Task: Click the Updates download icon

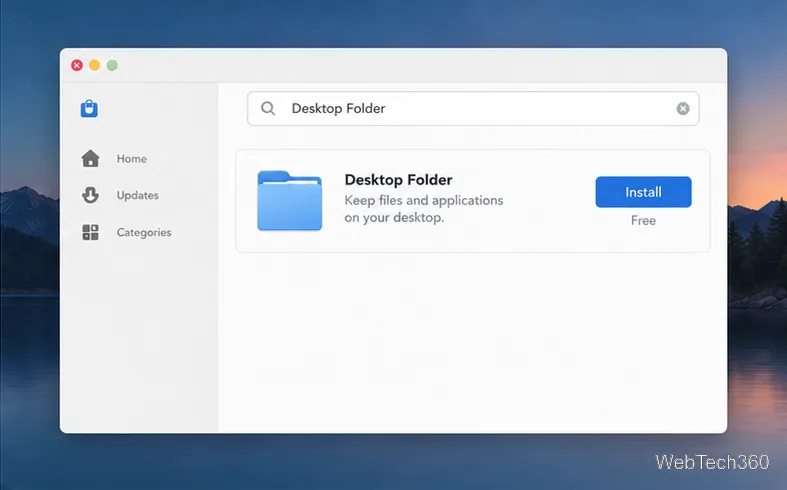Action: click(90, 195)
